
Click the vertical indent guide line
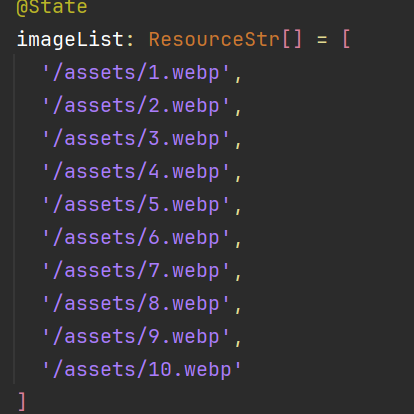coord(14,219)
